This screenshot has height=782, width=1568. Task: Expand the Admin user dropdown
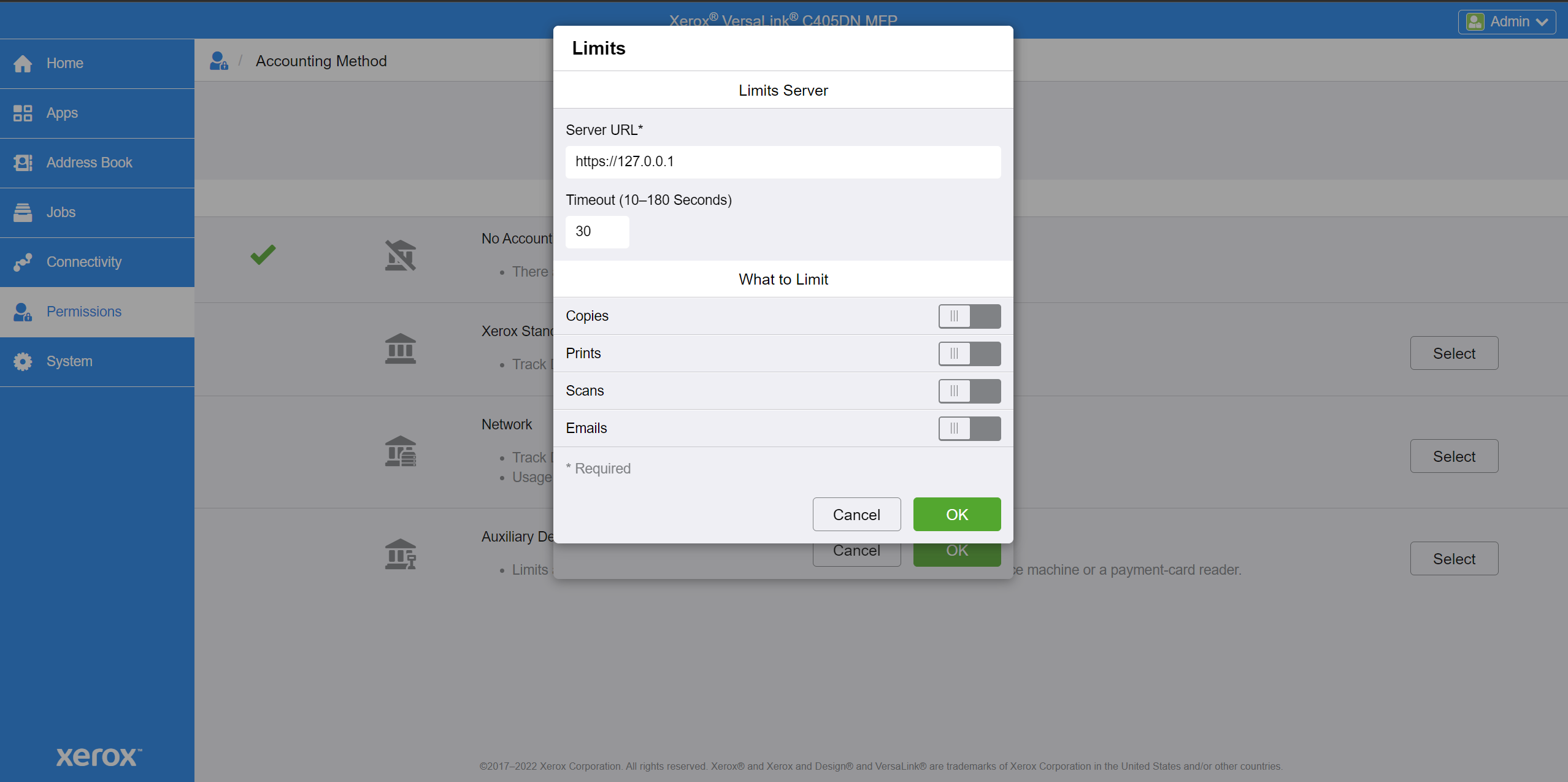(1507, 22)
